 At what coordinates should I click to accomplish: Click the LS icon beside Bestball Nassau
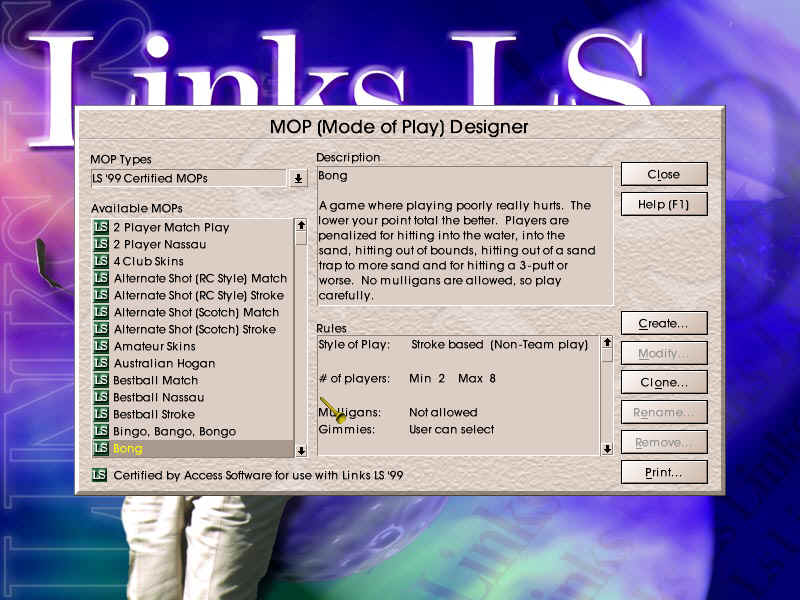click(x=101, y=397)
